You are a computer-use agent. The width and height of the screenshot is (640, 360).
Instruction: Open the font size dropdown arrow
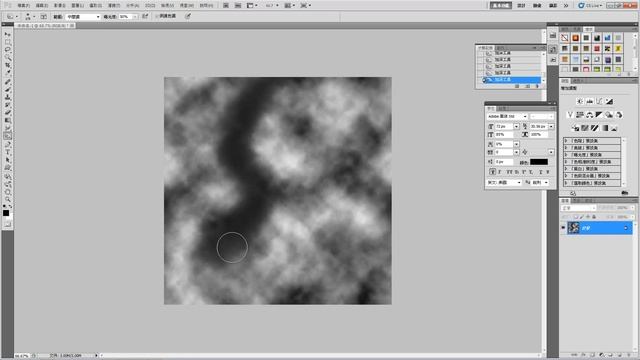[x=516, y=127]
